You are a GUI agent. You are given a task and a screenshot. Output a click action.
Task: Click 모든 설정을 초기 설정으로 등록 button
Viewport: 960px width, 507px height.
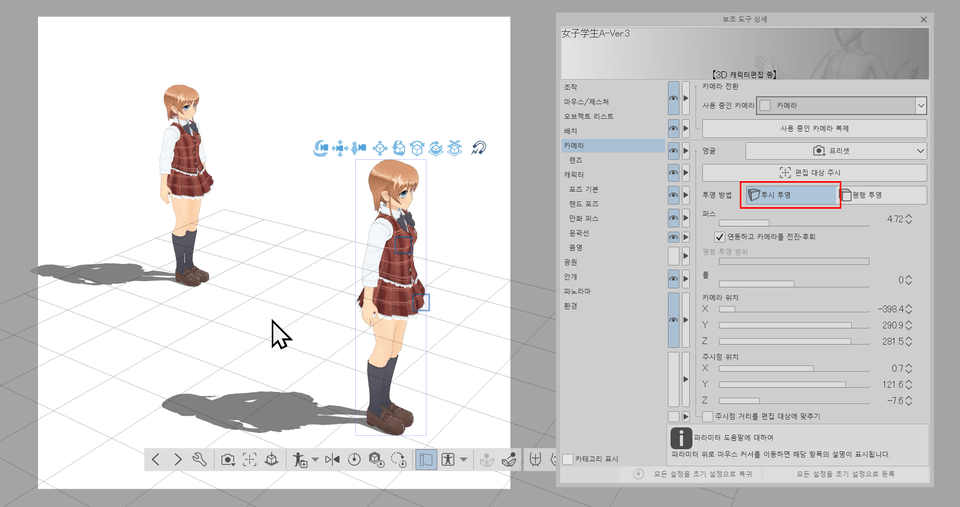tap(845, 474)
